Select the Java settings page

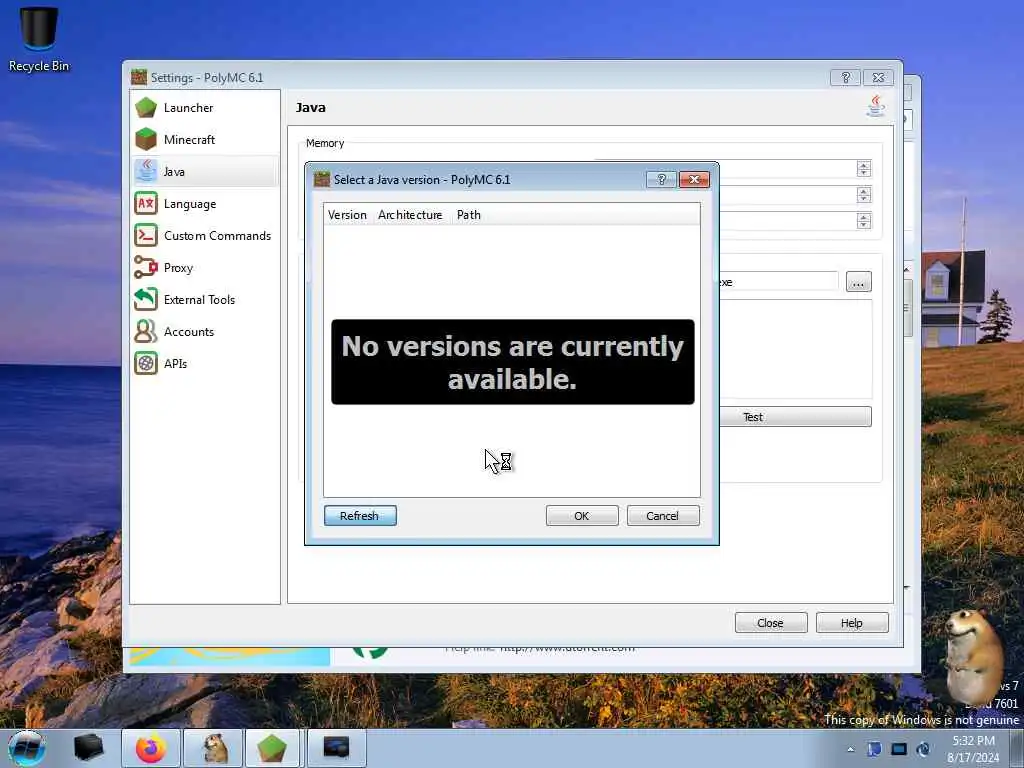pos(204,172)
